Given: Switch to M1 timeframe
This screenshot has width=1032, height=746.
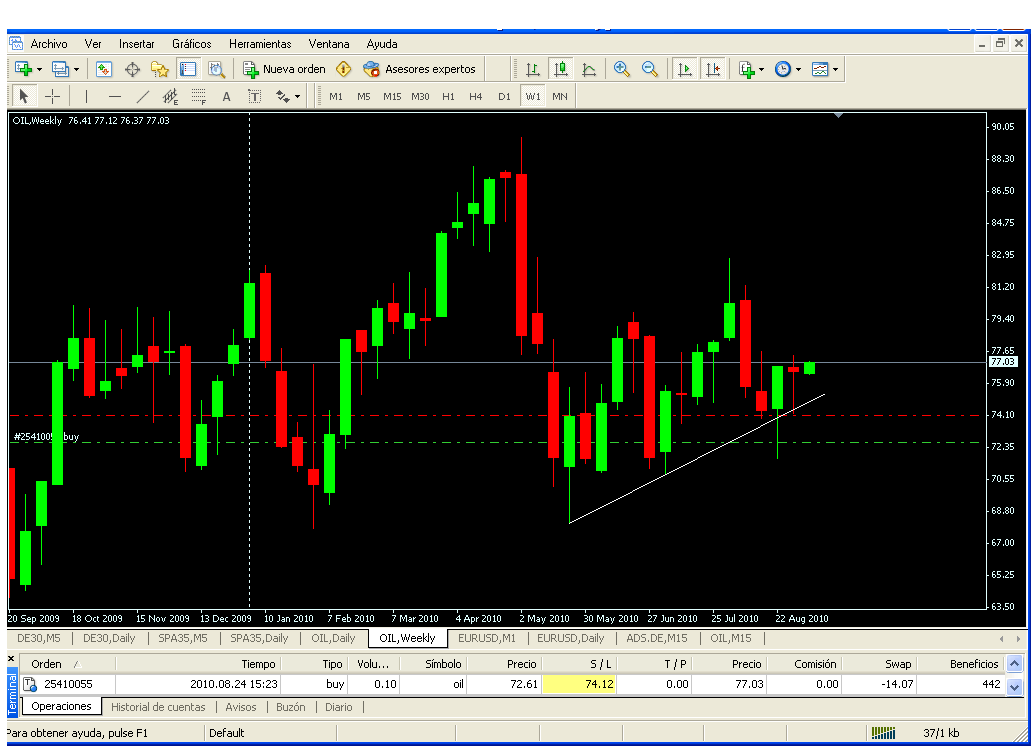Looking at the screenshot, I should [x=336, y=96].
